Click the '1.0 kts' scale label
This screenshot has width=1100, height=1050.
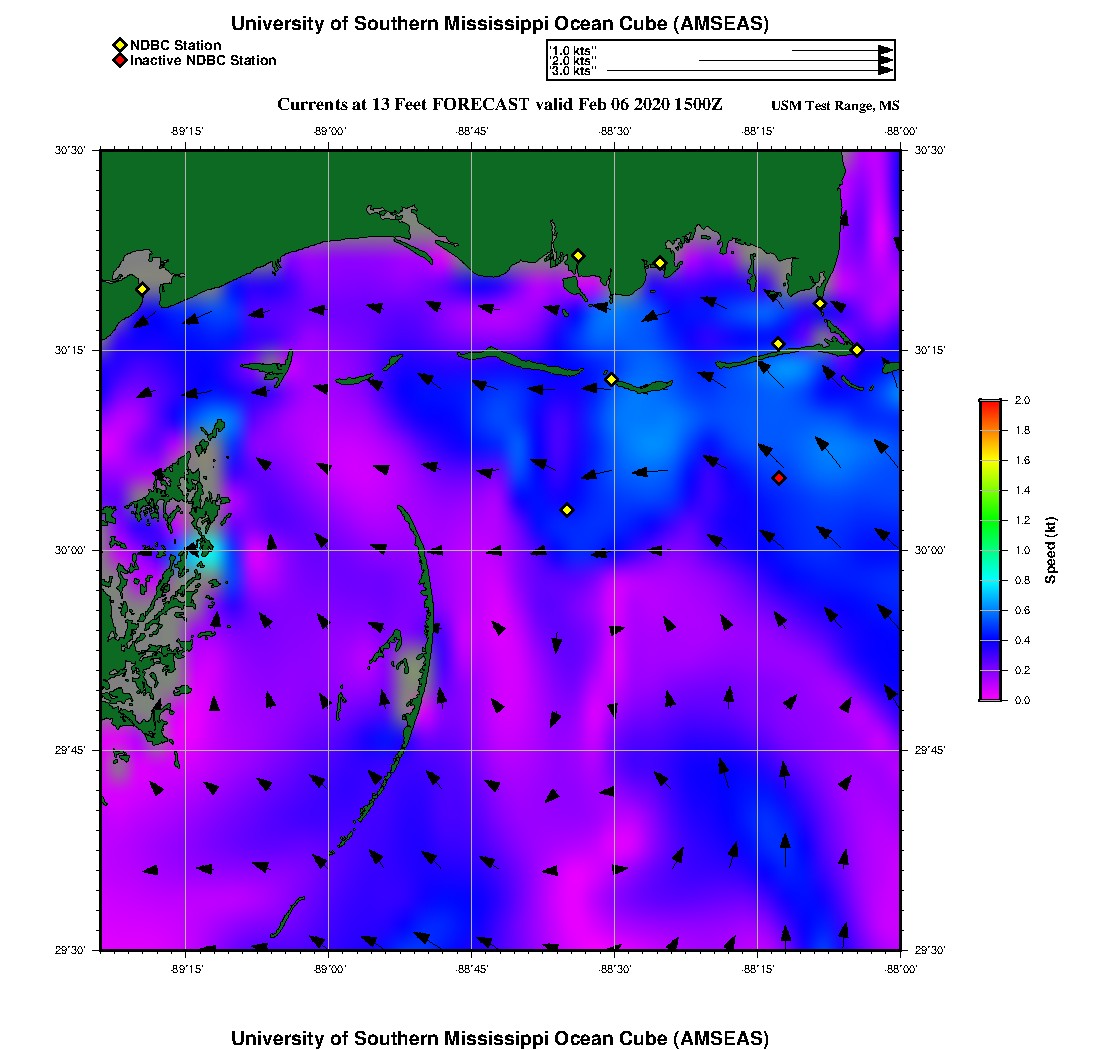tap(573, 51)
